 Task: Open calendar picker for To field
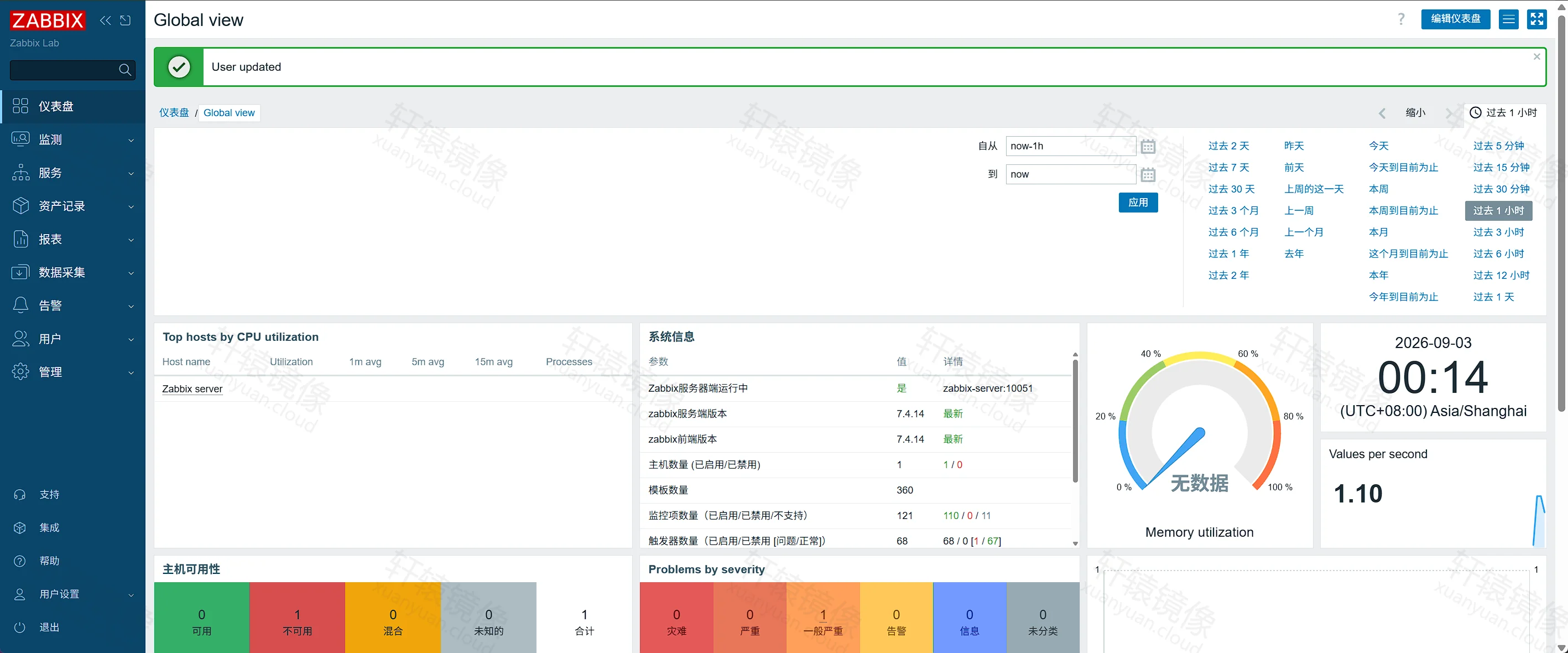(1148, 175)
